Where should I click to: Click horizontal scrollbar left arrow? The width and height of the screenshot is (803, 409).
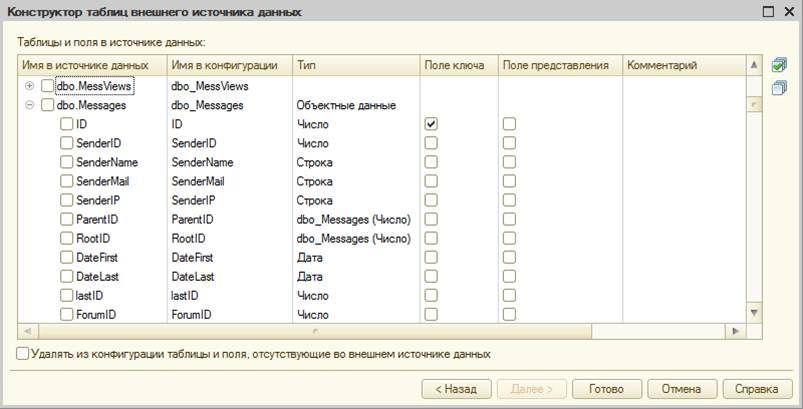point(28,331)
